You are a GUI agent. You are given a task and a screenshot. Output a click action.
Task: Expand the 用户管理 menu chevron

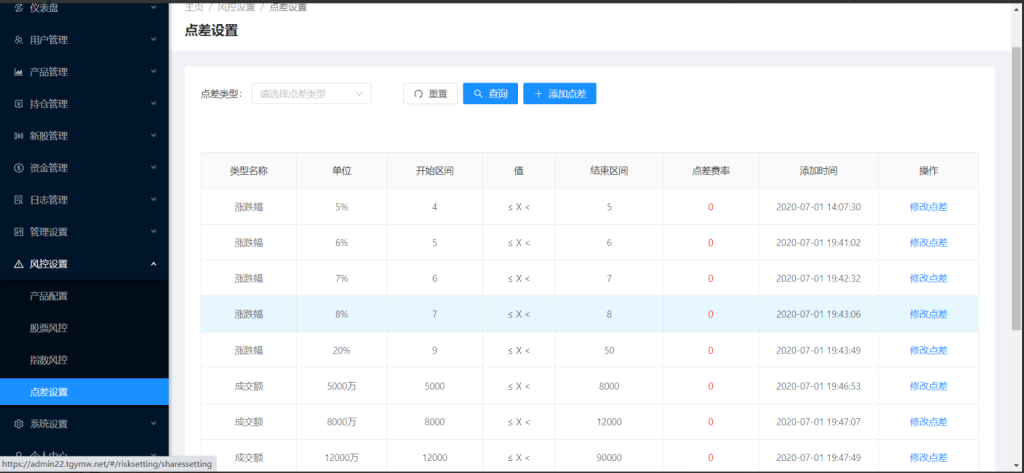point(153,40)
